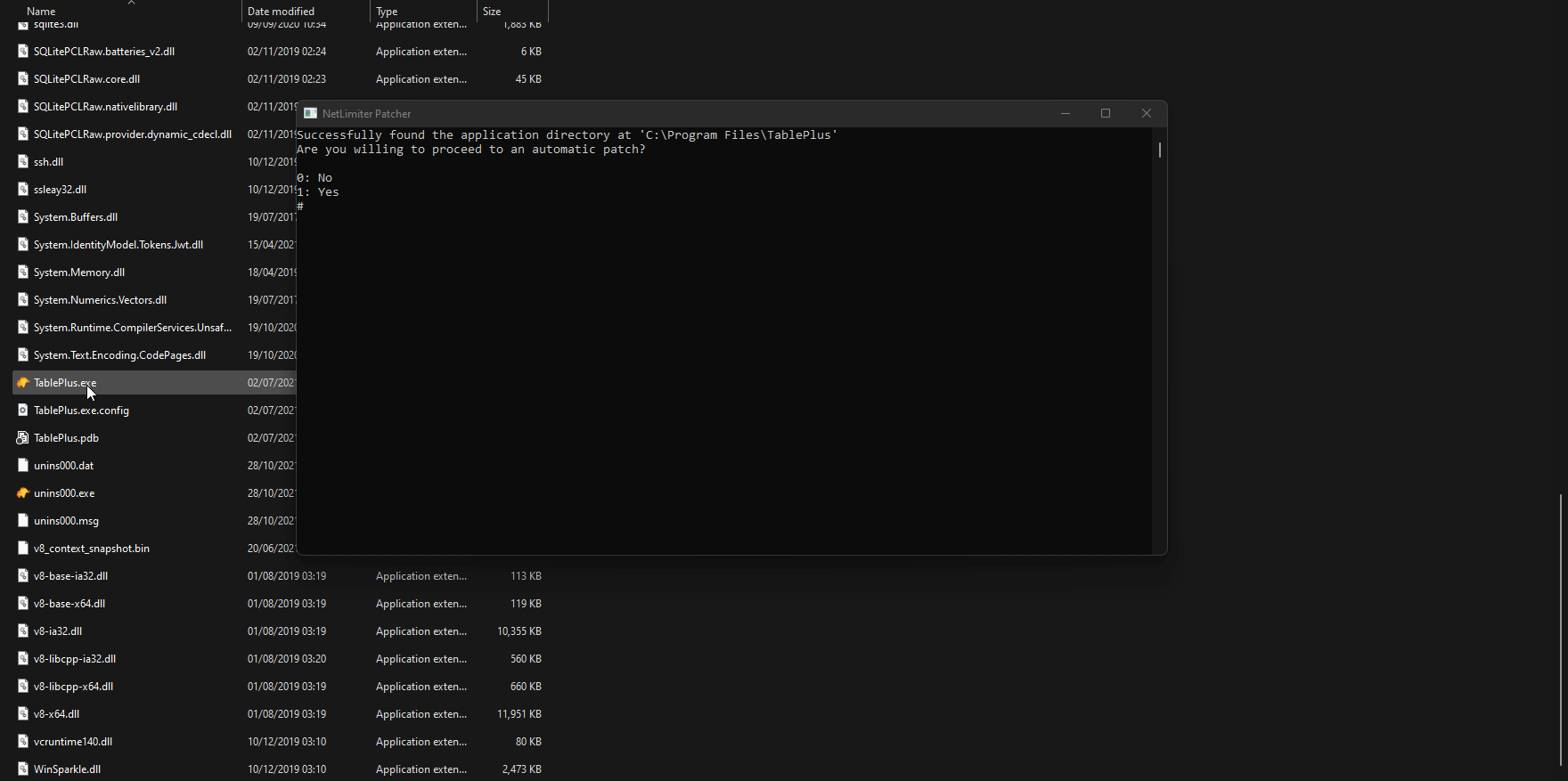Screen dimensions: 1568x781
Task: Click the NetLimiter Patcher window title text
Action: point(367,114)
